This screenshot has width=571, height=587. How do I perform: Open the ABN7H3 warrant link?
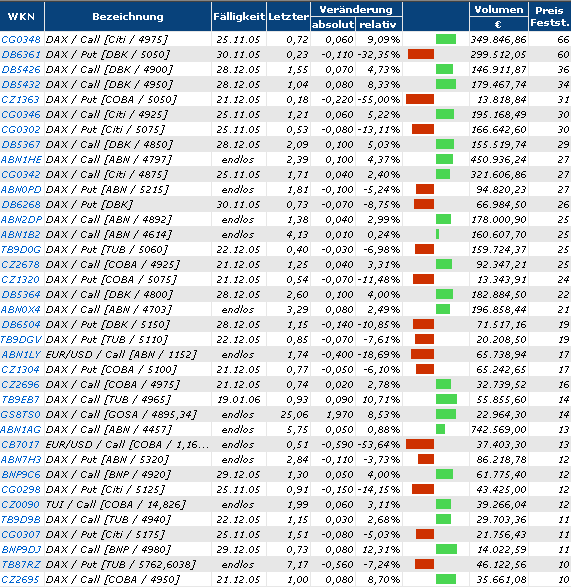pos(21,459)
